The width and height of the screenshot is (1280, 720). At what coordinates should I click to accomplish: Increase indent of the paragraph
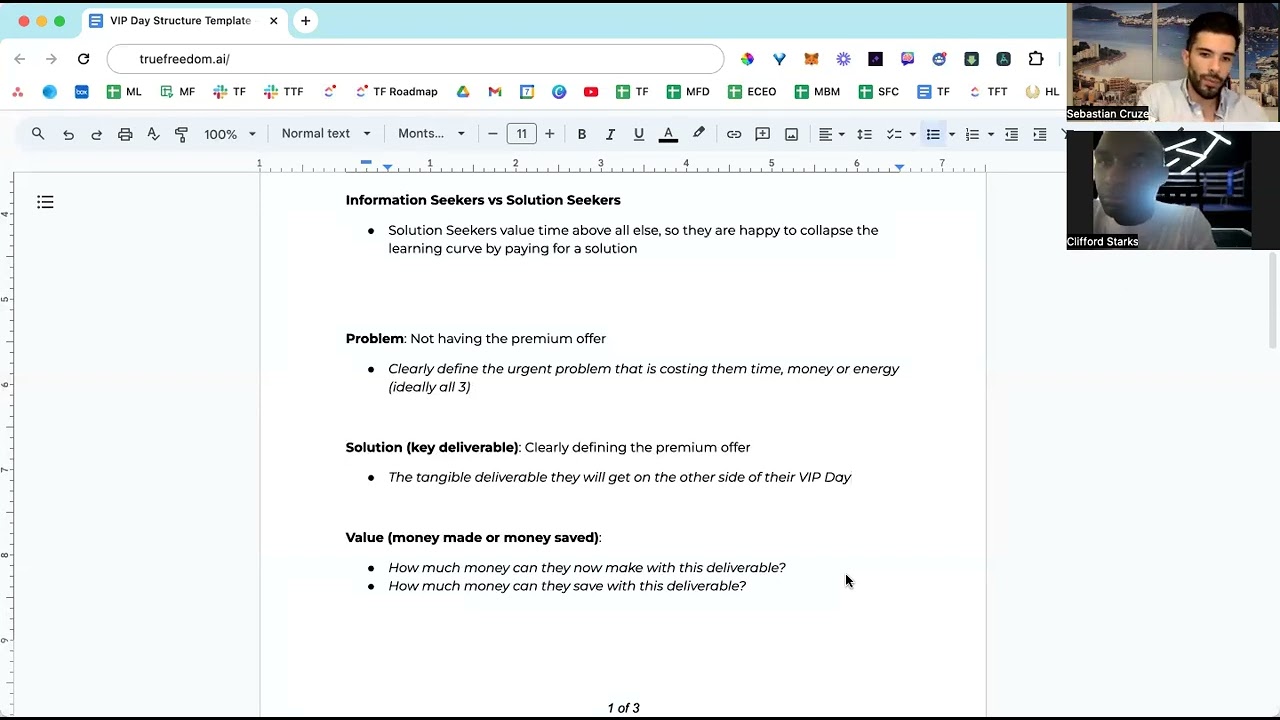pos(1039,134)
